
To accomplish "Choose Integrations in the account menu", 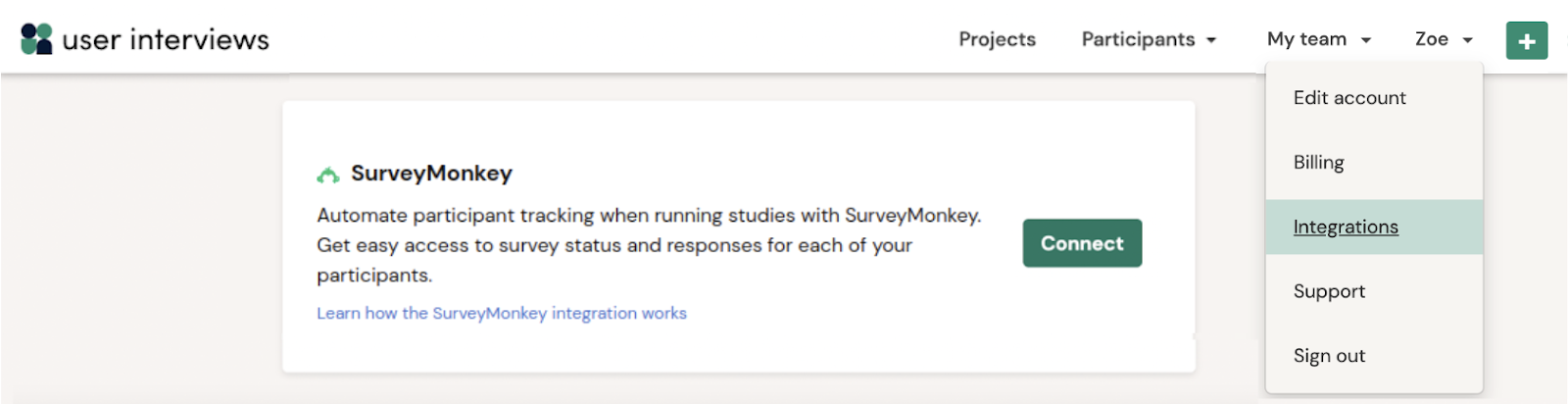I will point(1345,227).
